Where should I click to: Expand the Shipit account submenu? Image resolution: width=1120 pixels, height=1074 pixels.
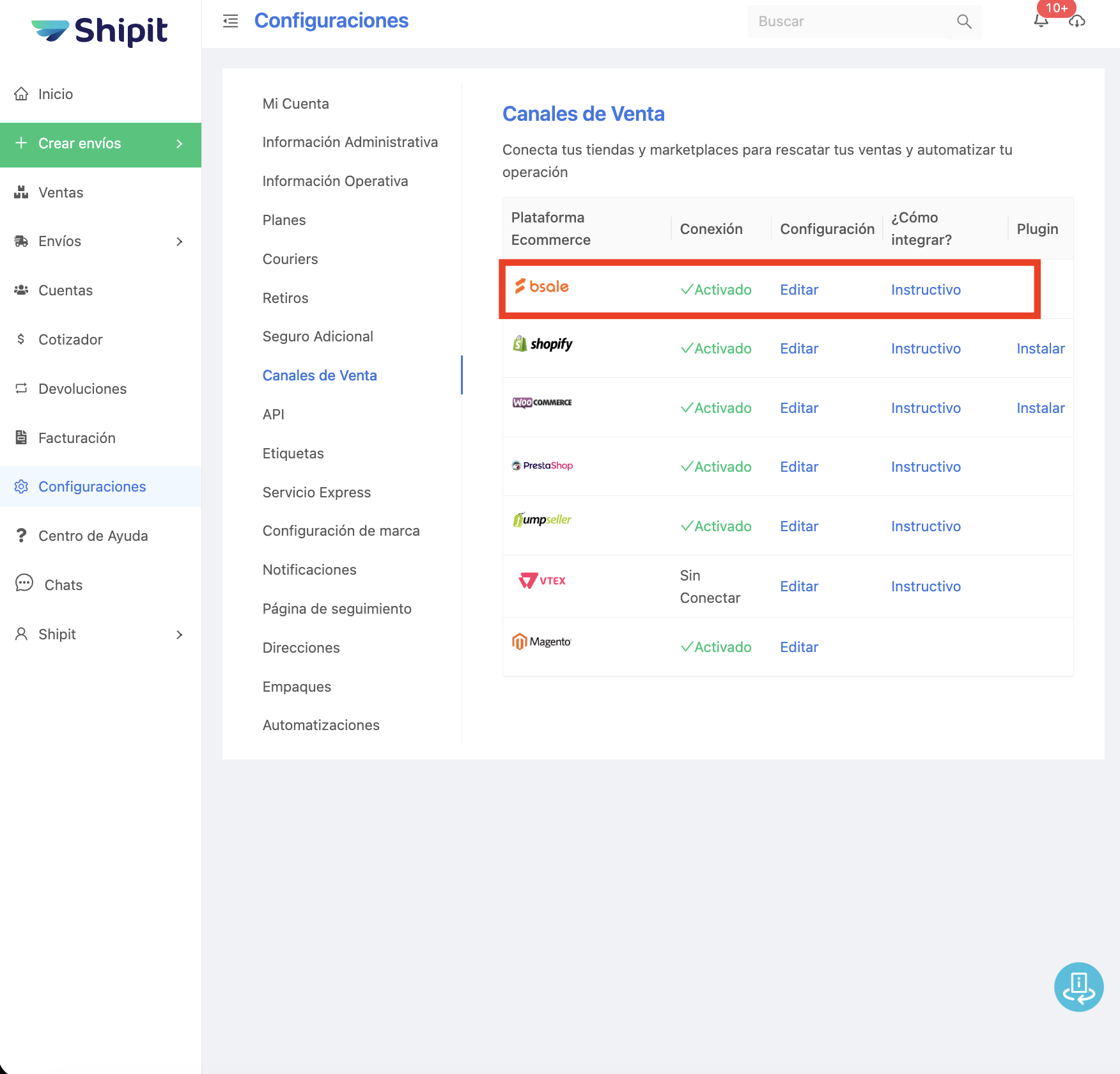tap(180, 634)
